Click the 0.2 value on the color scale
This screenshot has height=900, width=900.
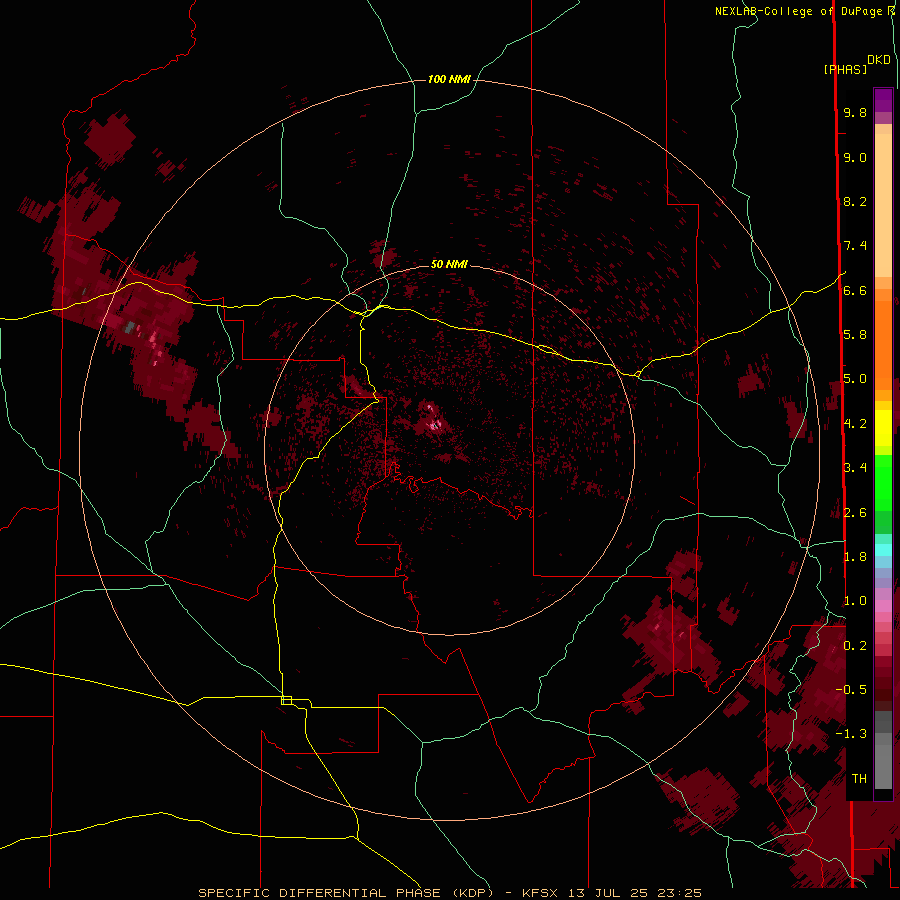[x=855, y=645]
